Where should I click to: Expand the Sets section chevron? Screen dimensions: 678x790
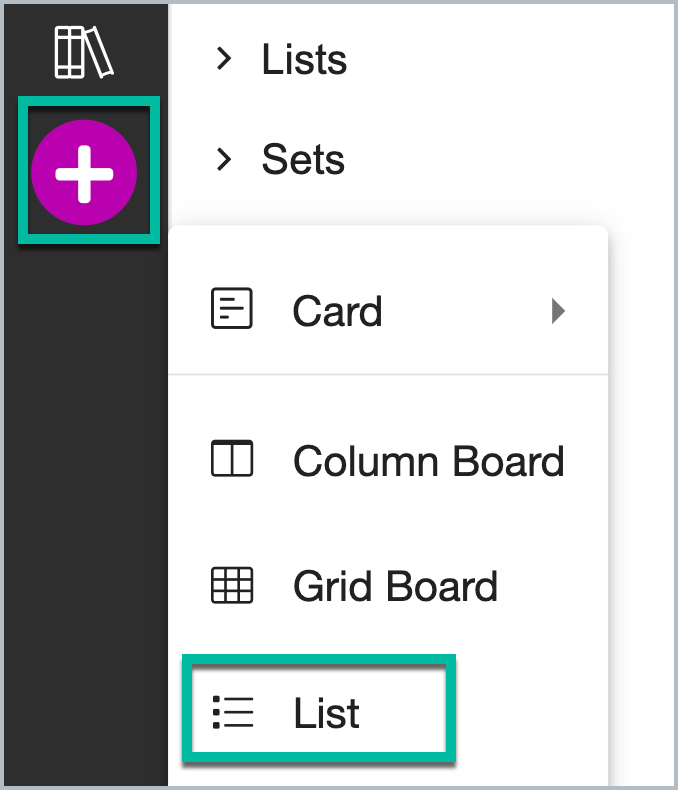(x=224, y=159)
